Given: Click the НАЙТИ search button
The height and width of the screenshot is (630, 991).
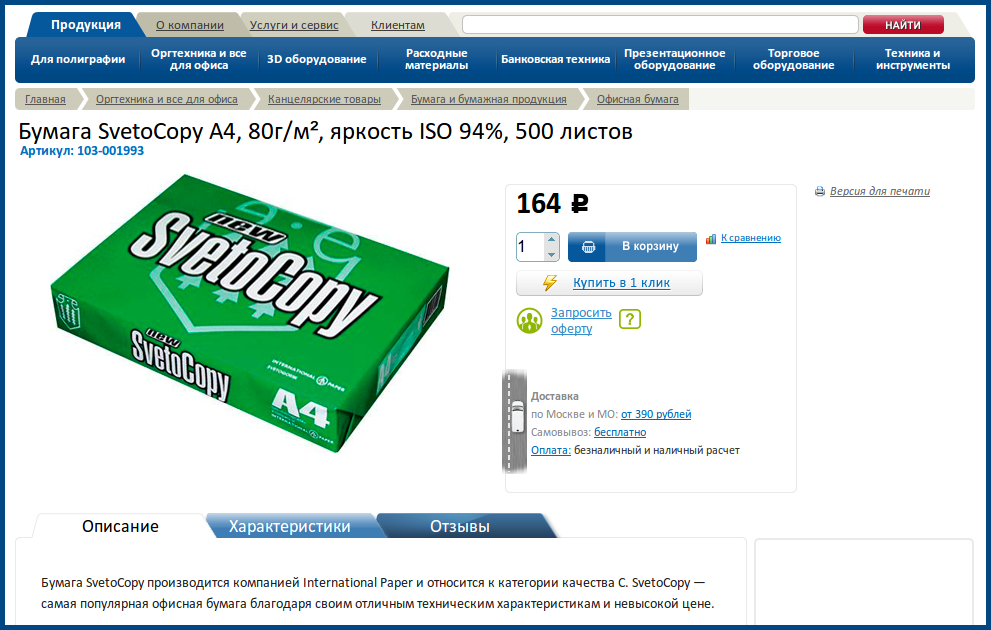Looking at the screenshot, I should (x=903, y=25).
